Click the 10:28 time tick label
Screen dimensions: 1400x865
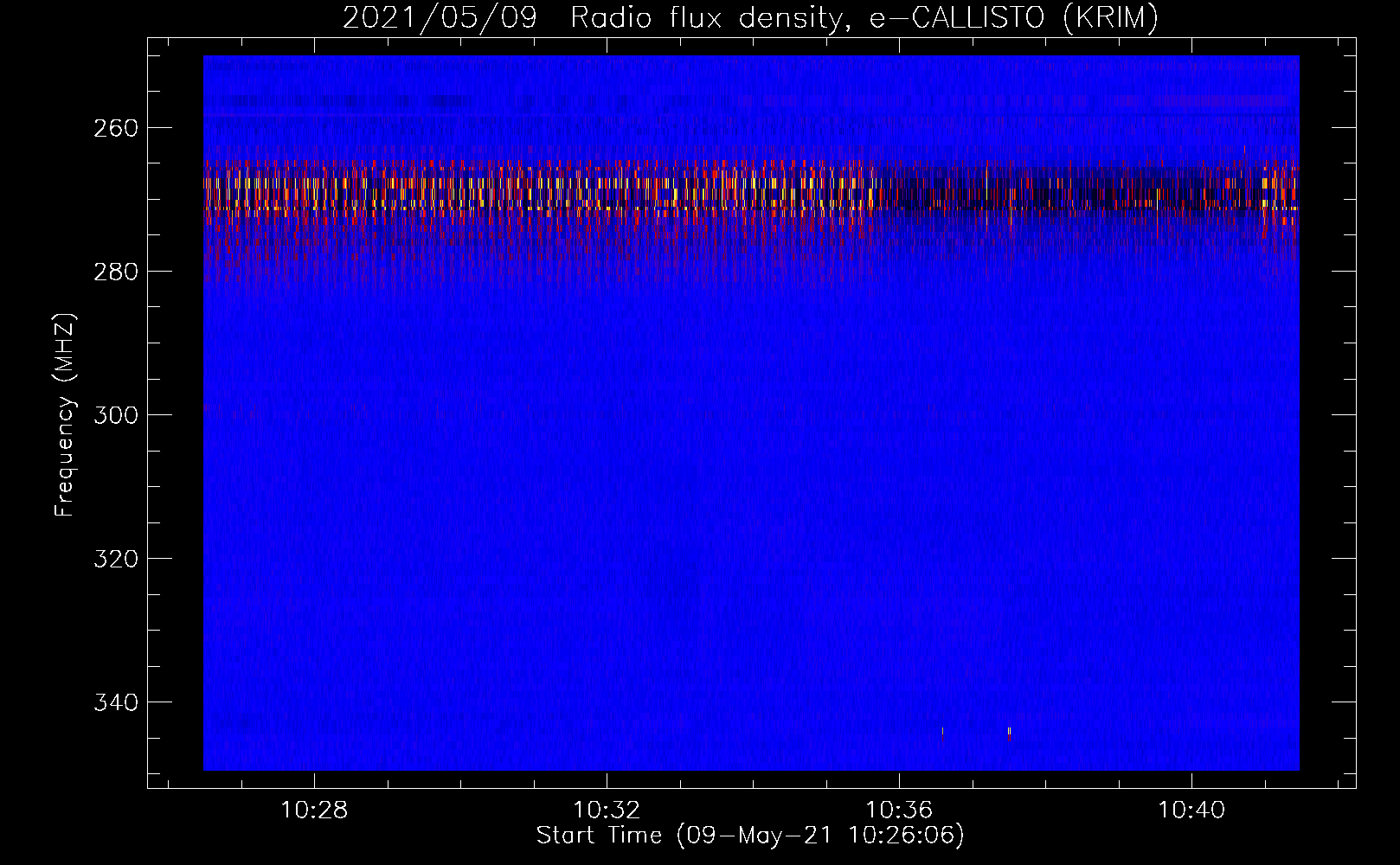point(314,811)
